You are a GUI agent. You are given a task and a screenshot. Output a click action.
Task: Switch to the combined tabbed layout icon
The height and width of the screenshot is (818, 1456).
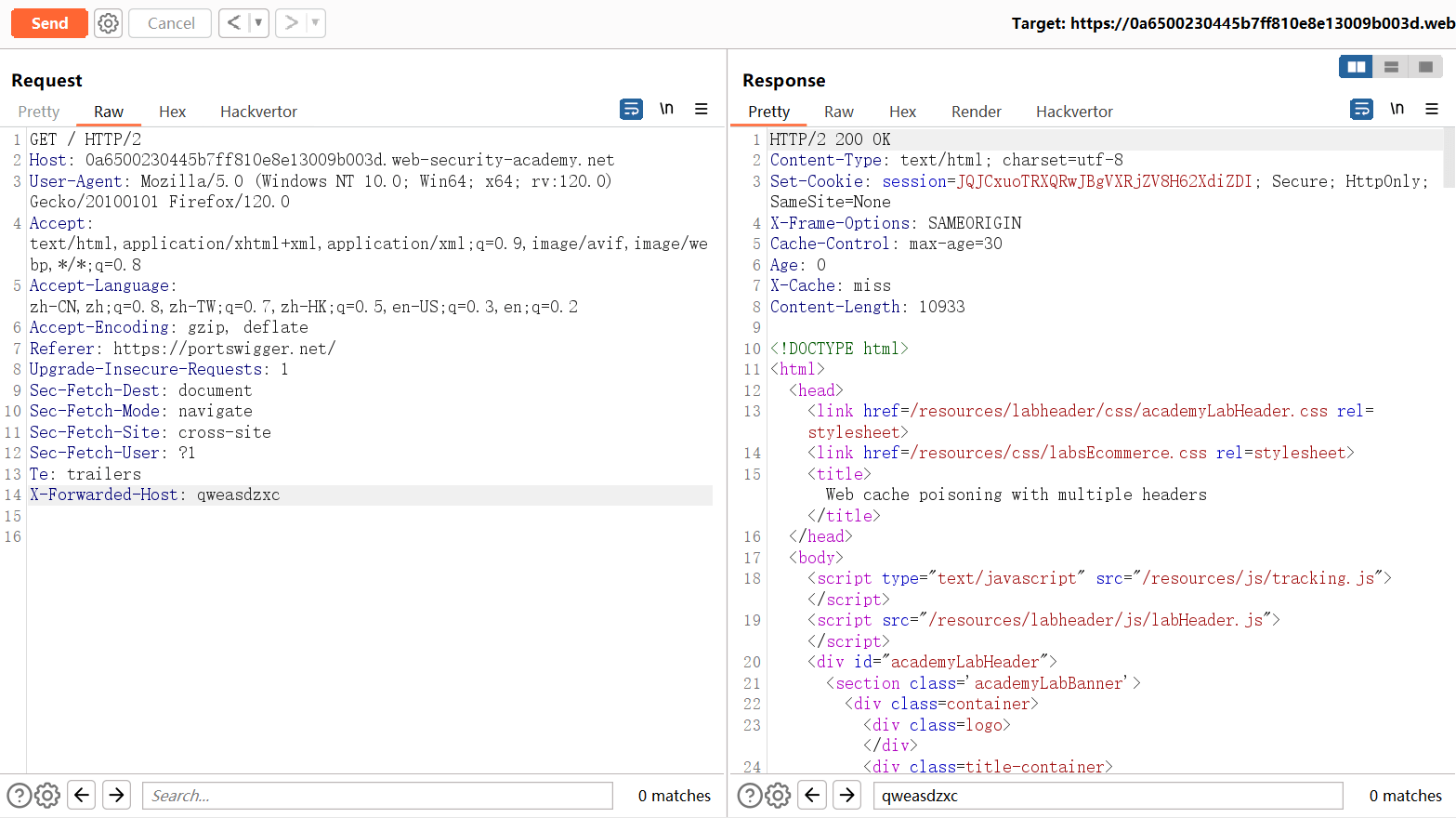1425,67
